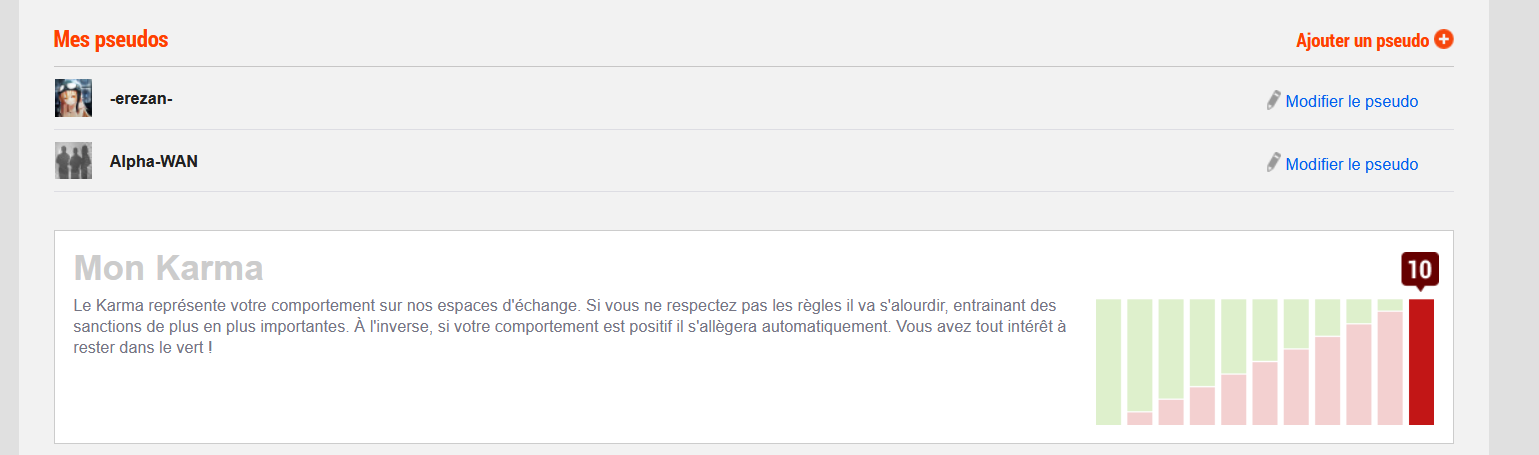The width and height of the screenshot is (1539, 455).
Task: Click Modifier le pseudo for Alpha-WAN
Action: 1351,164
